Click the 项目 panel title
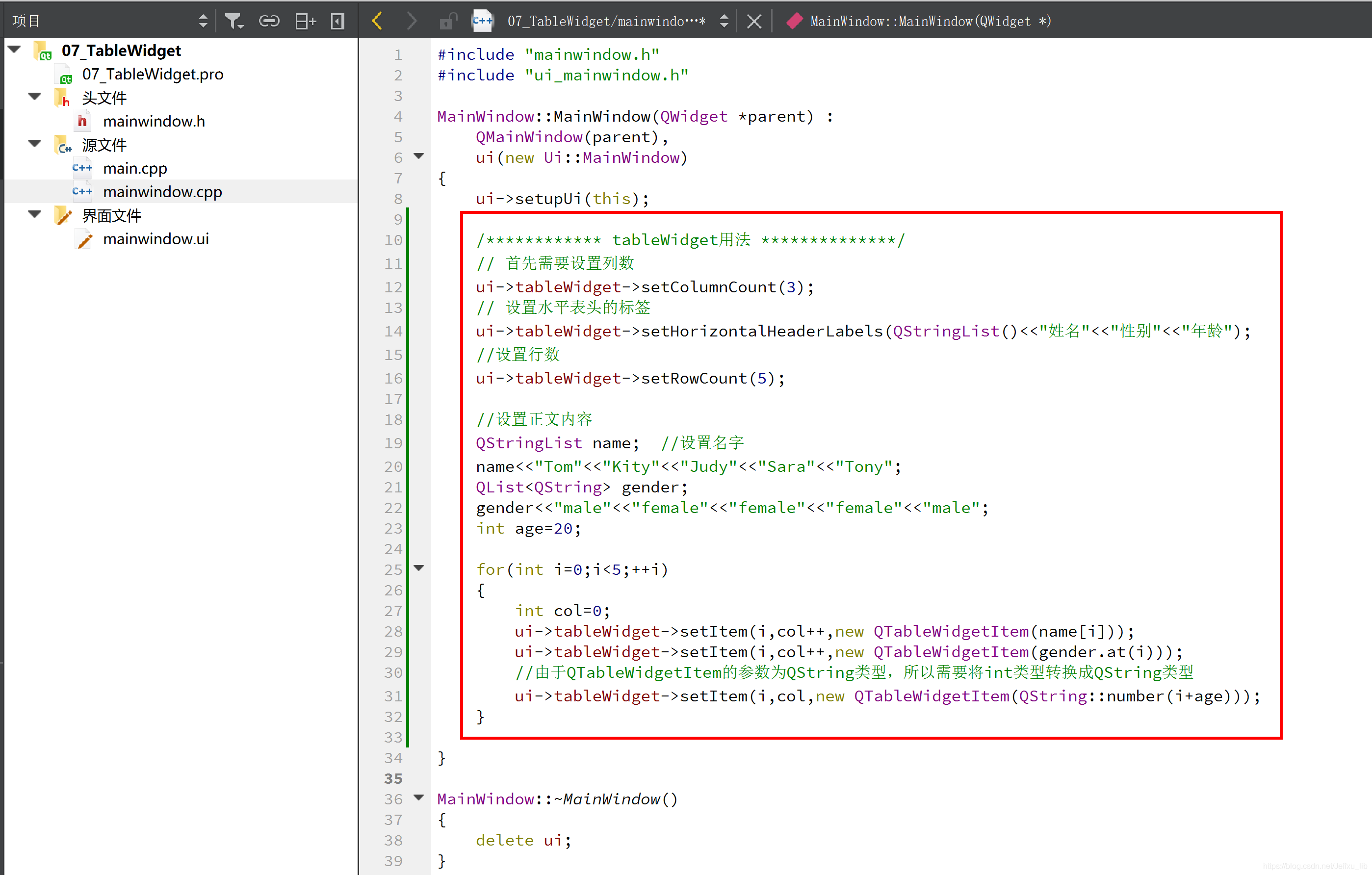Image resolution: width=1372 pixels, height=875 pixels. pos(26,21)
